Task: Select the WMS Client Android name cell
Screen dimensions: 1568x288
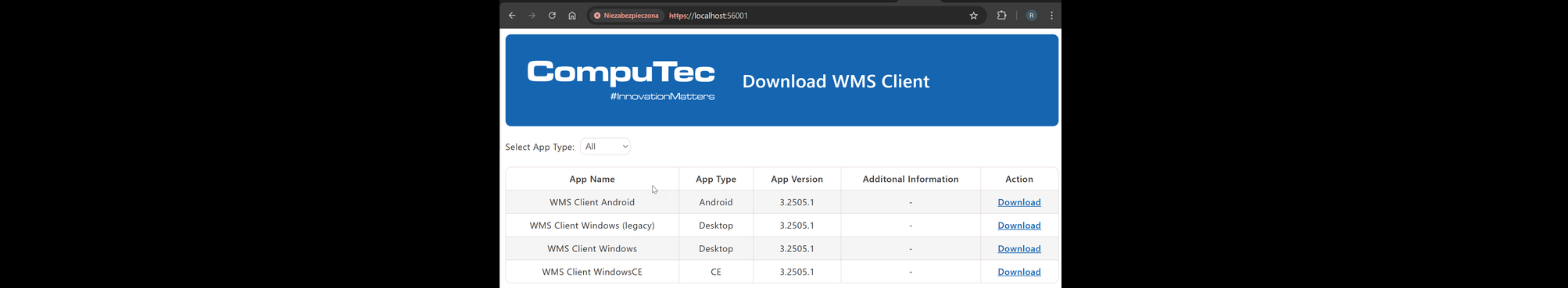Action: 592,202
